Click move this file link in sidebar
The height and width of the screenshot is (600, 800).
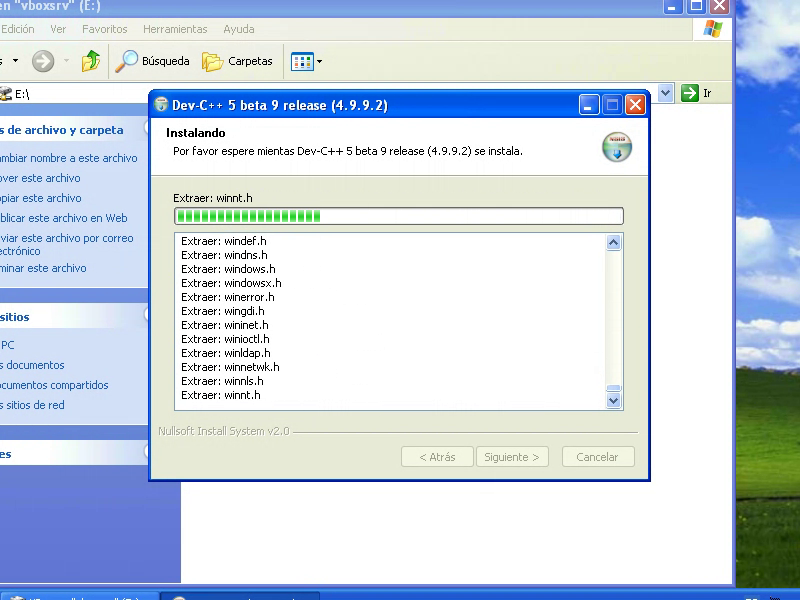tap(40, 178)
